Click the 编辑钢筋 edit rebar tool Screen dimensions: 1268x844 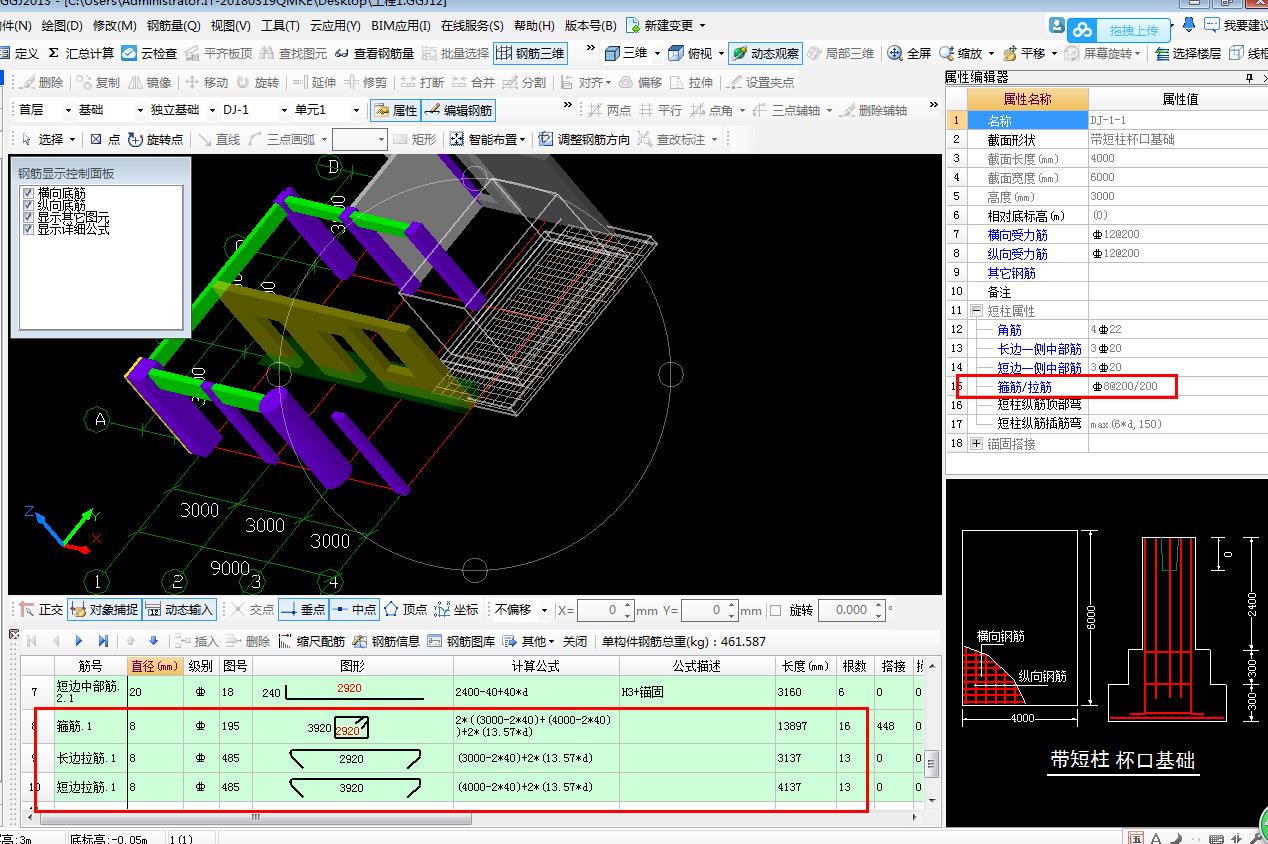pos(457,110)
